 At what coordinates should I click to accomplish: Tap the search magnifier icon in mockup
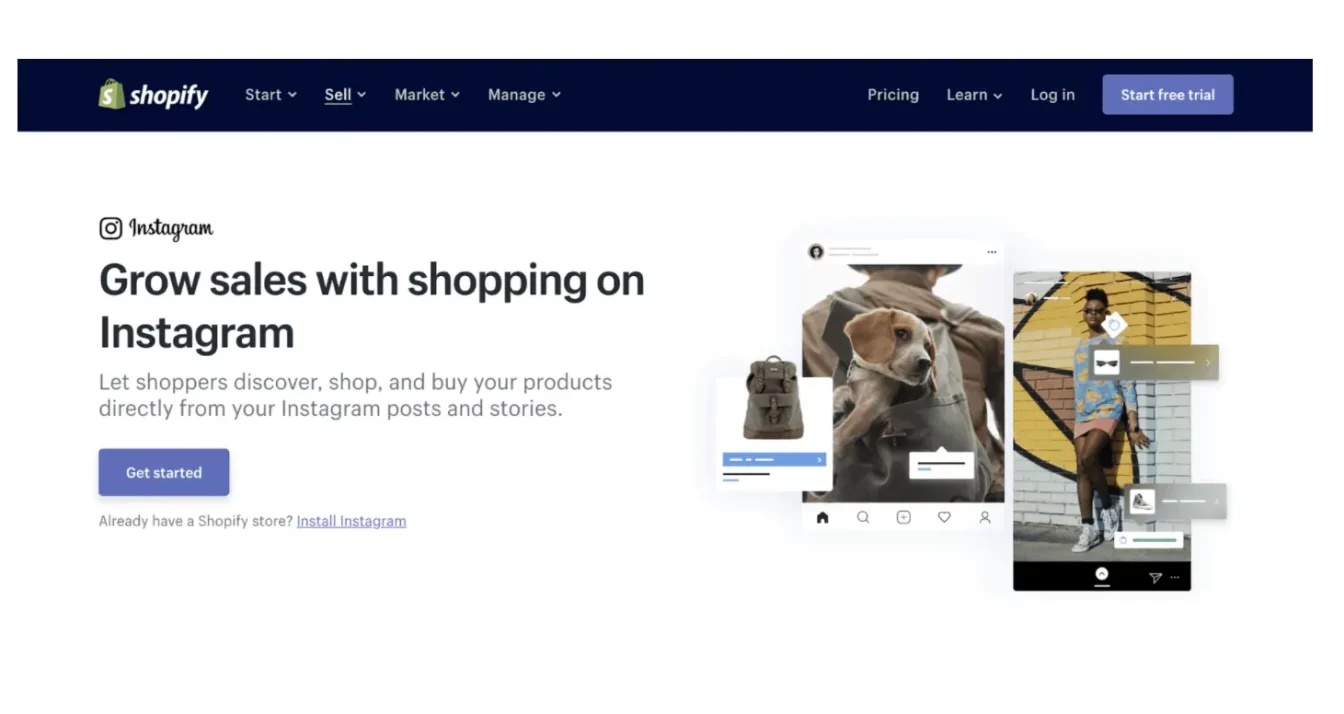[863, 517]
